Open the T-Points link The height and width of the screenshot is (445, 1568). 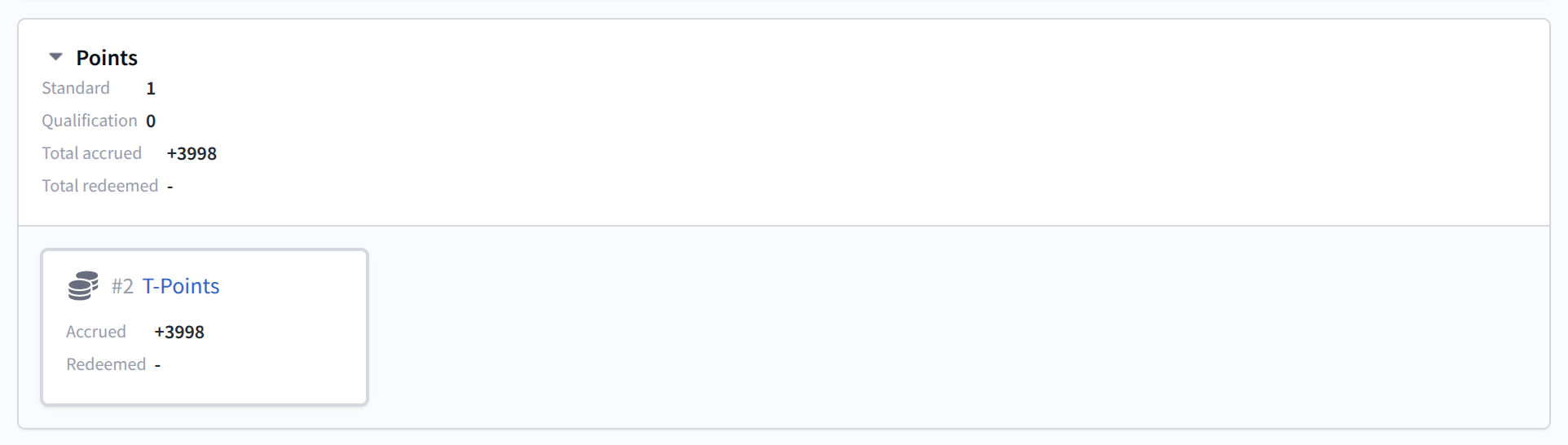point(181,286)
